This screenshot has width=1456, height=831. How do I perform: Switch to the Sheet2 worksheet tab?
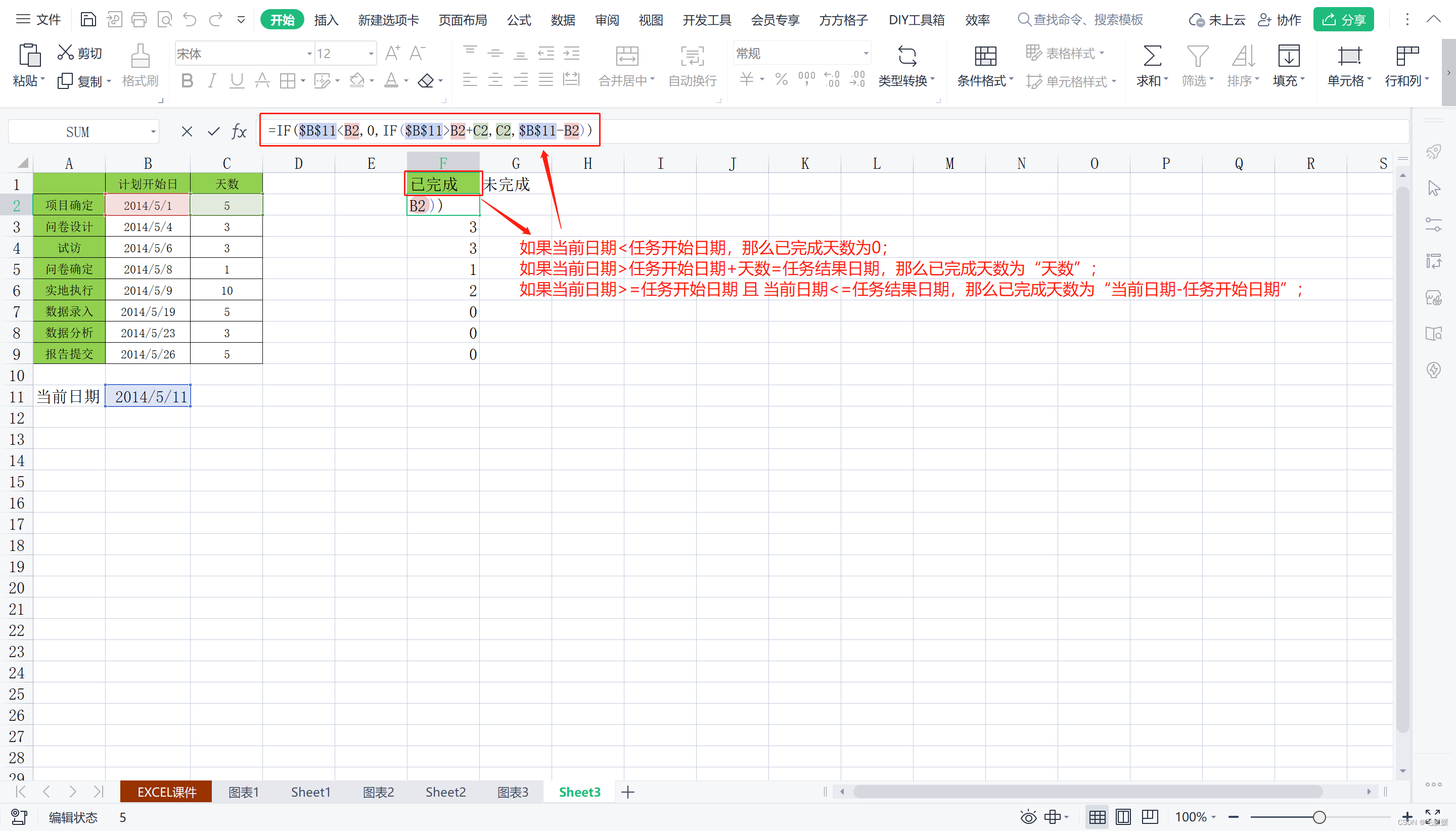click(x=445, y=792)
